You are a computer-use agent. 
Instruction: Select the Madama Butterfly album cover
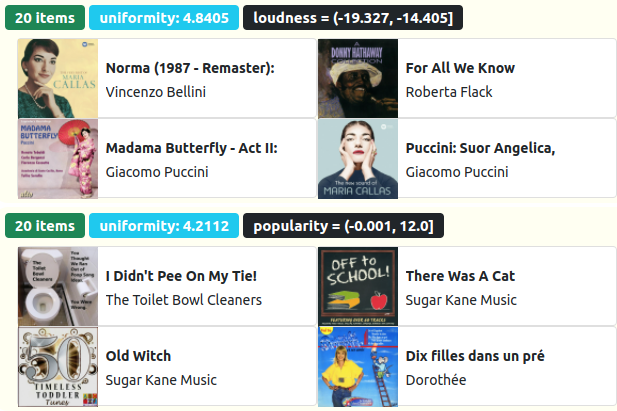pyautogui.click(x=58, y=159)
